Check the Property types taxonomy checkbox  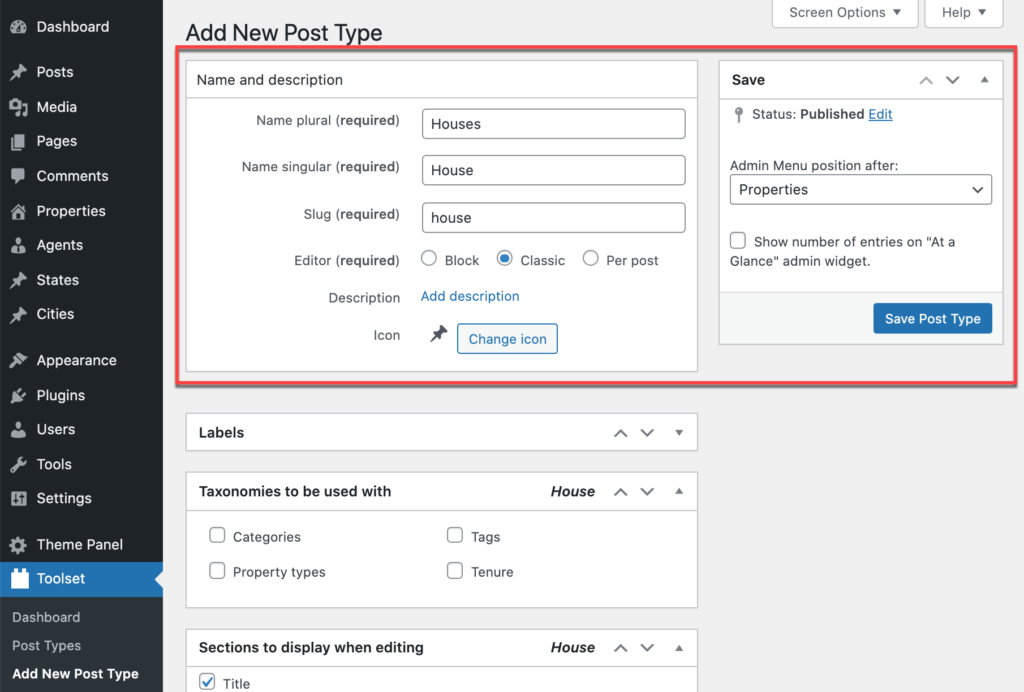point(217,571)
